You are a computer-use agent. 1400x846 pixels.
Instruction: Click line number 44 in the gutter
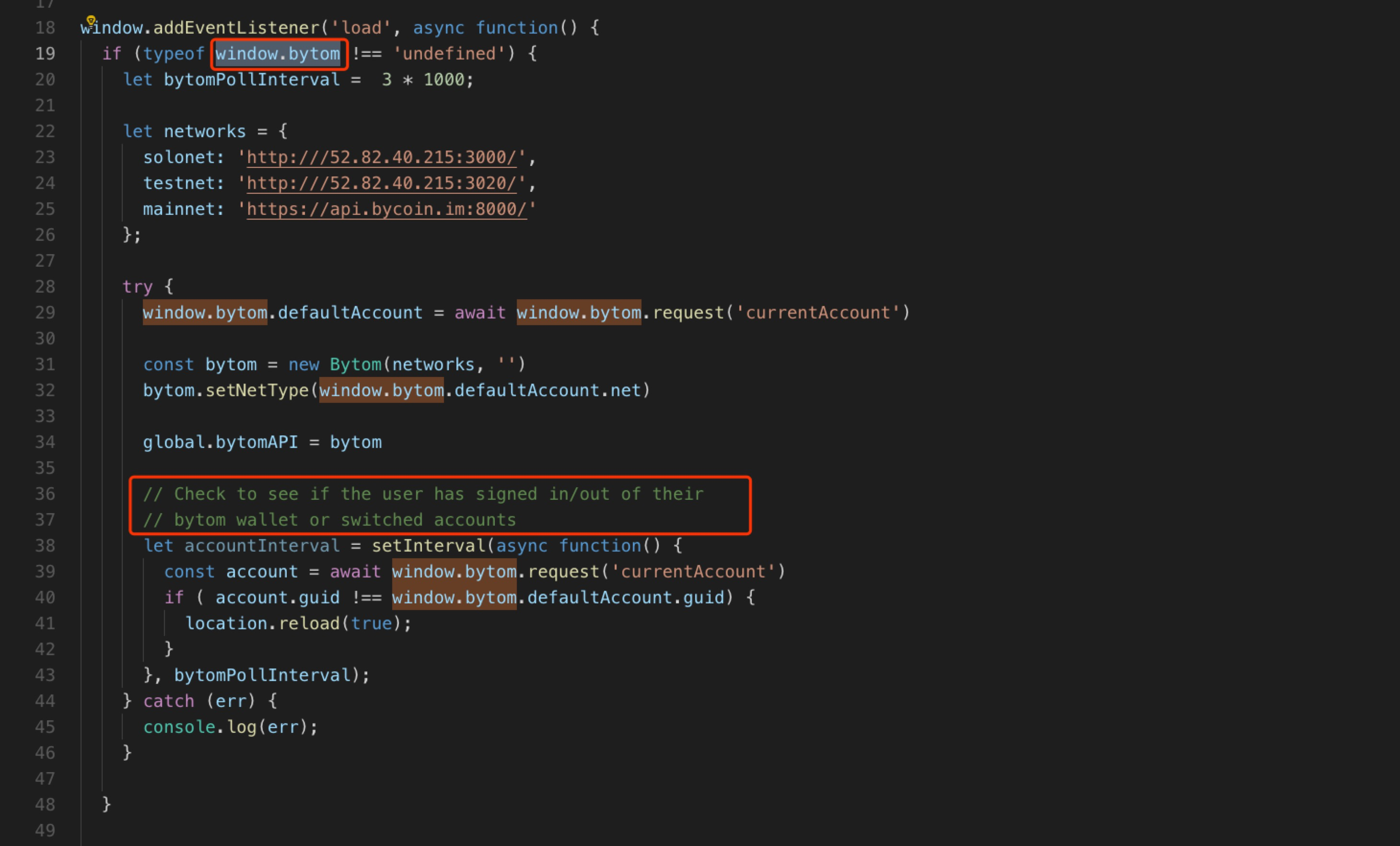tap(45, 701)
